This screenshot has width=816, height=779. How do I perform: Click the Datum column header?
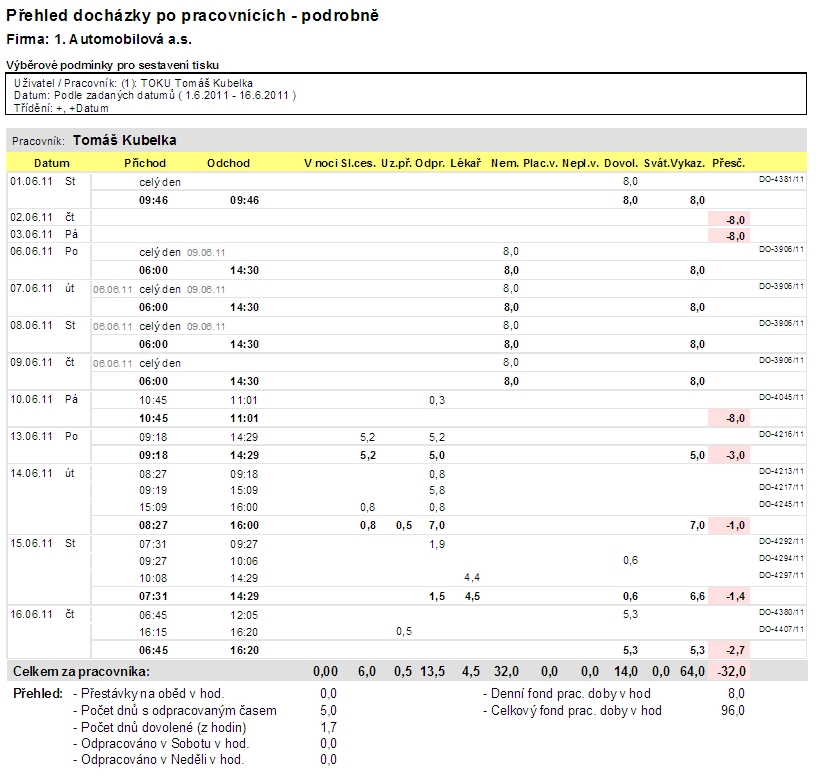click(51, 163)
